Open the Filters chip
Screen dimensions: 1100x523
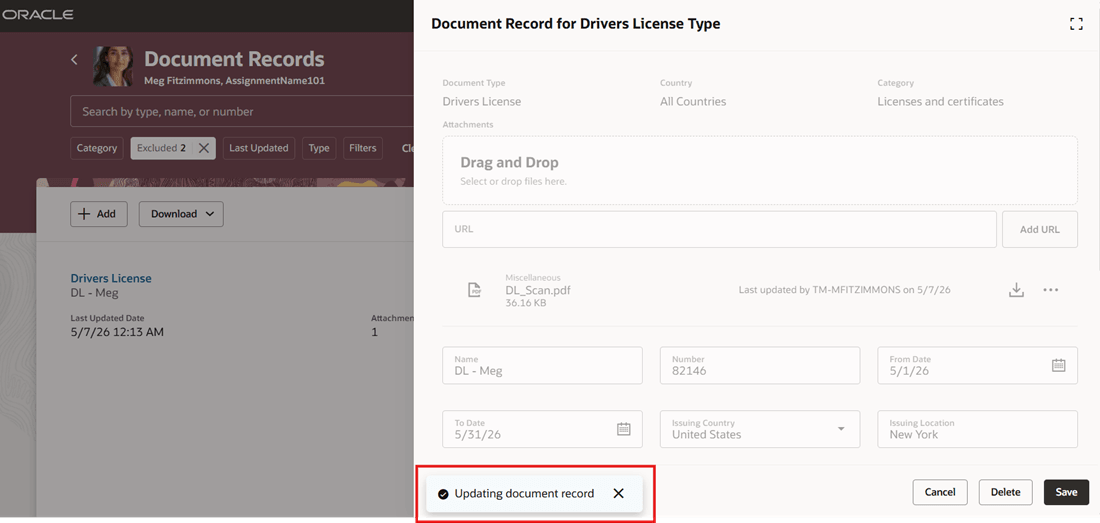363,148
